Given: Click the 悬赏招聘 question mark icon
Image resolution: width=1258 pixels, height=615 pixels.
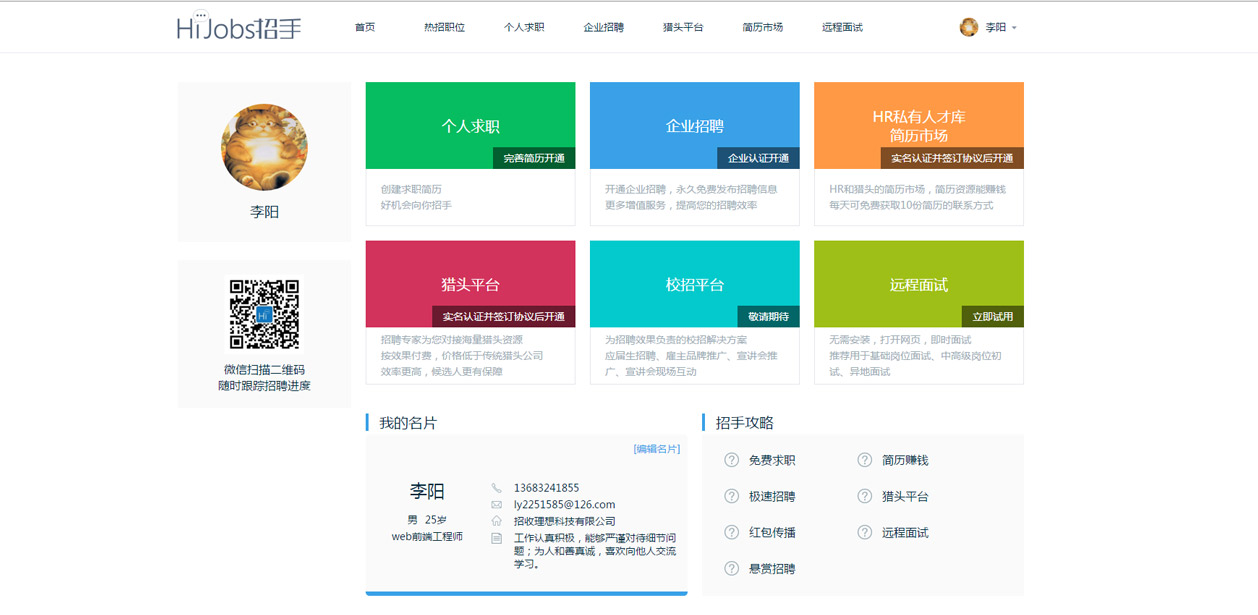Looking at the screenshot, I should (x=729, y=568).
